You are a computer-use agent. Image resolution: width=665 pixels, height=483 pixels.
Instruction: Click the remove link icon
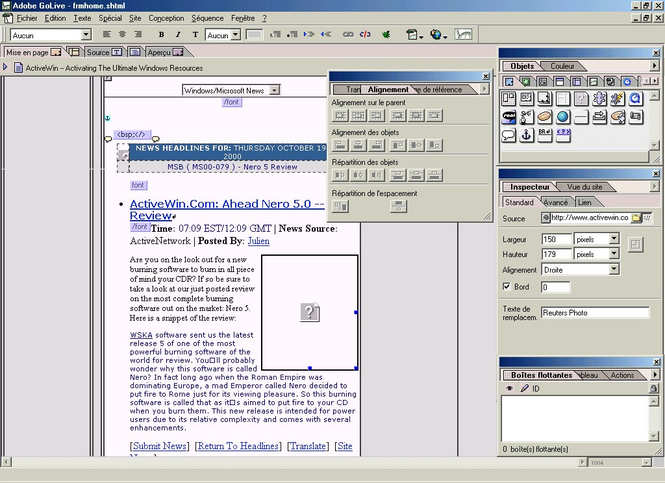365,34
